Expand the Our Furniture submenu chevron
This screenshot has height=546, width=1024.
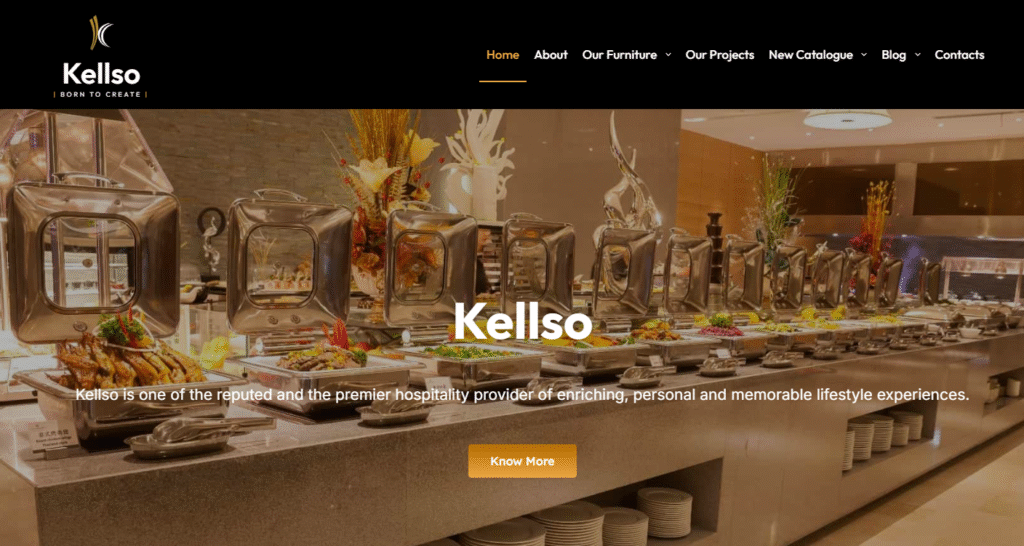668,55
